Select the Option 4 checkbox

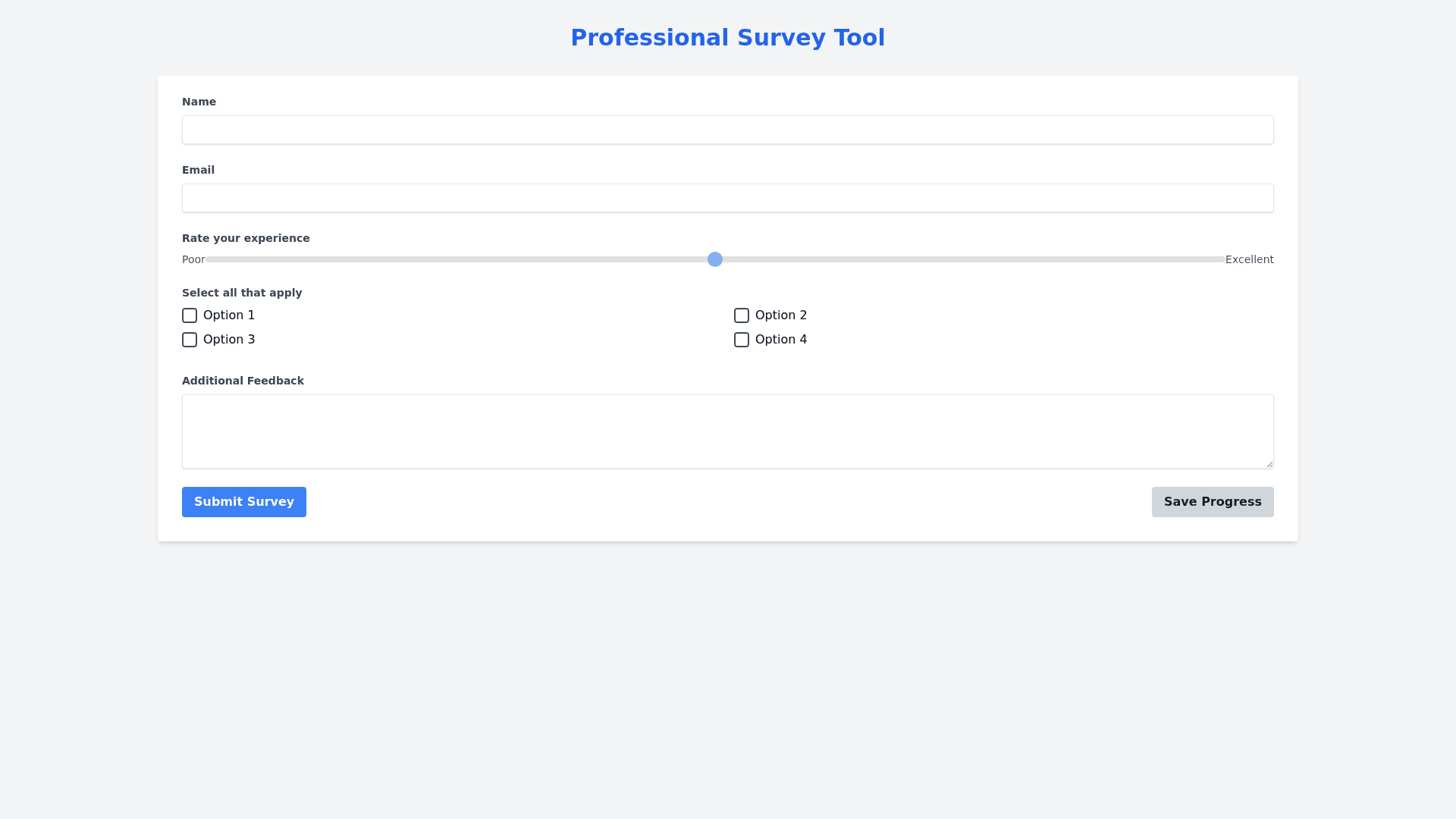741,340
